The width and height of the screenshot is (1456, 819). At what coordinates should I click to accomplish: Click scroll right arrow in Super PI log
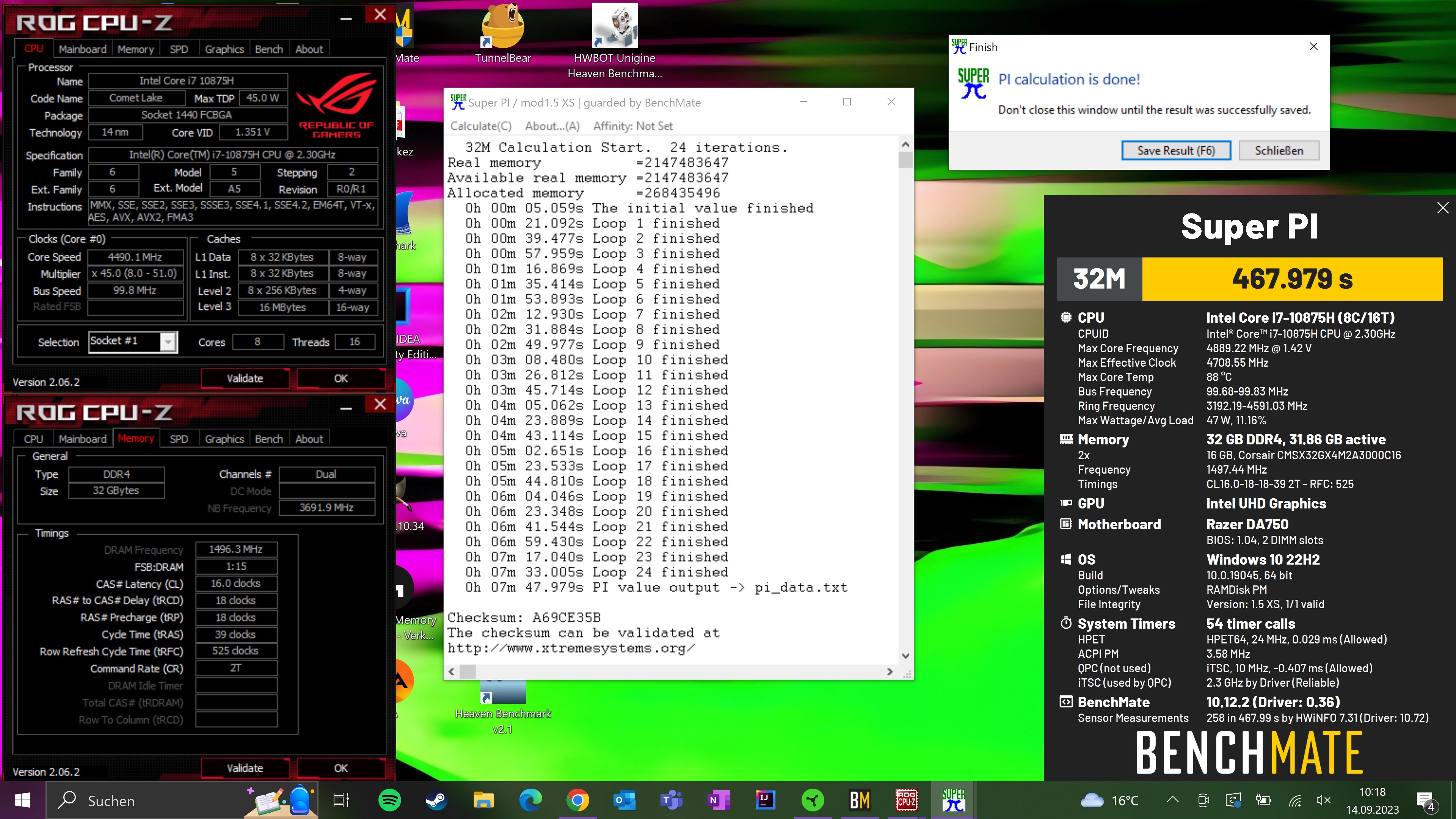(x=890, y=672)
